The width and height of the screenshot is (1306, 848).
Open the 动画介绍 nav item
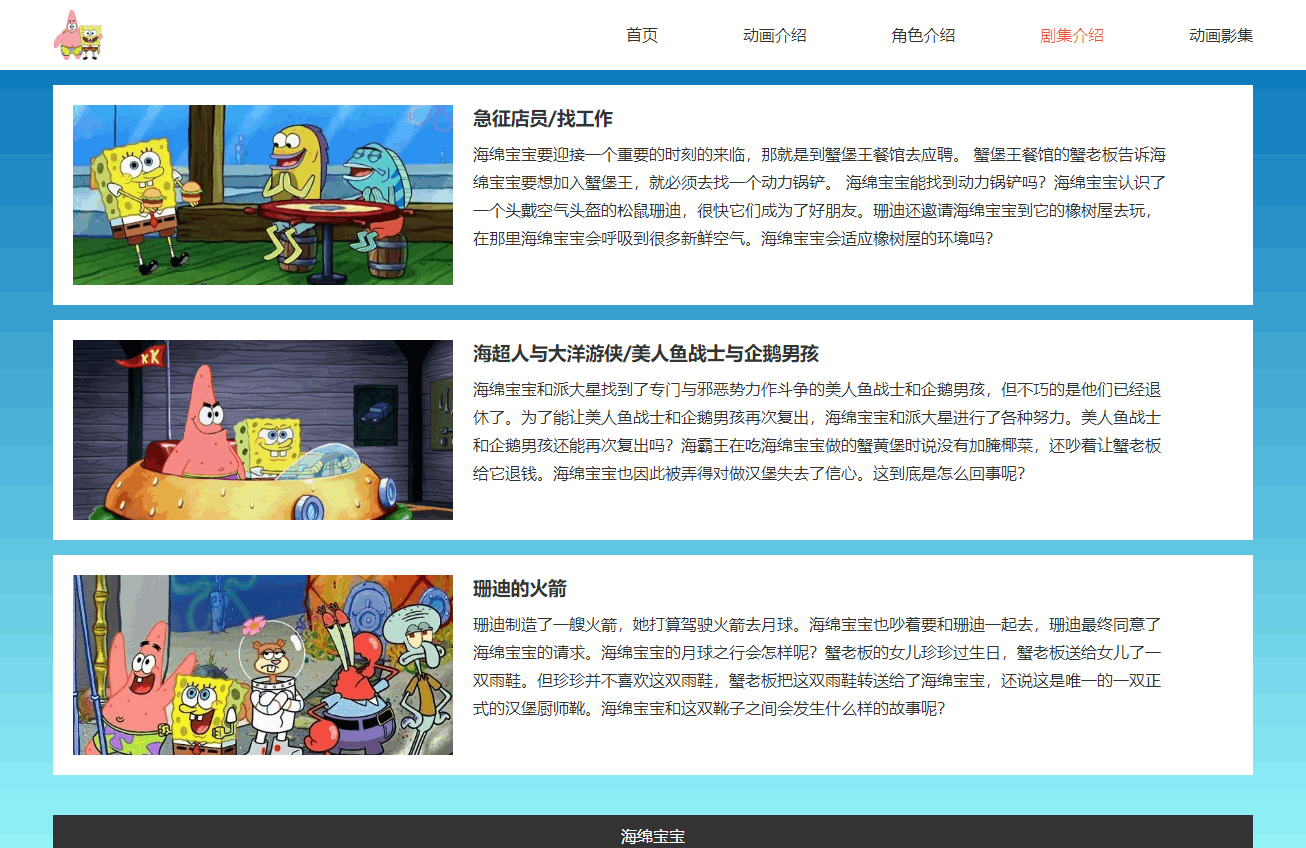point(775,35)
